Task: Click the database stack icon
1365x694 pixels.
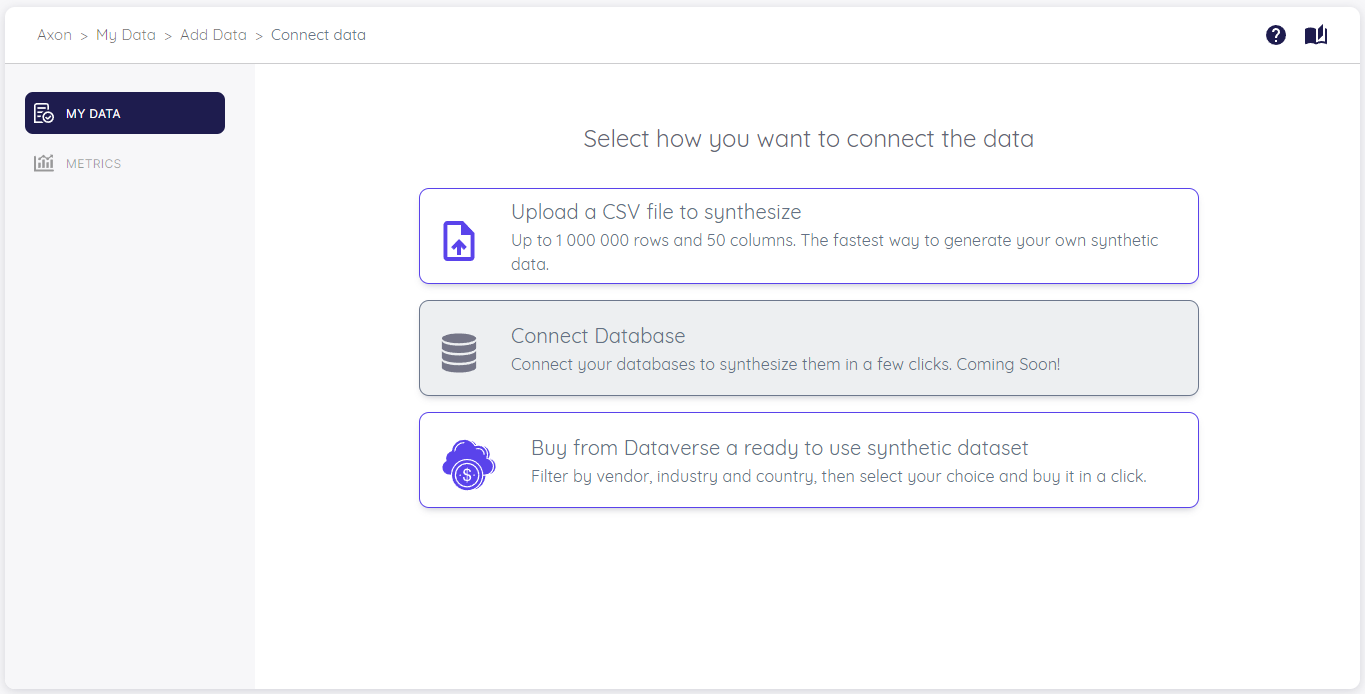Action: point(459,353)
